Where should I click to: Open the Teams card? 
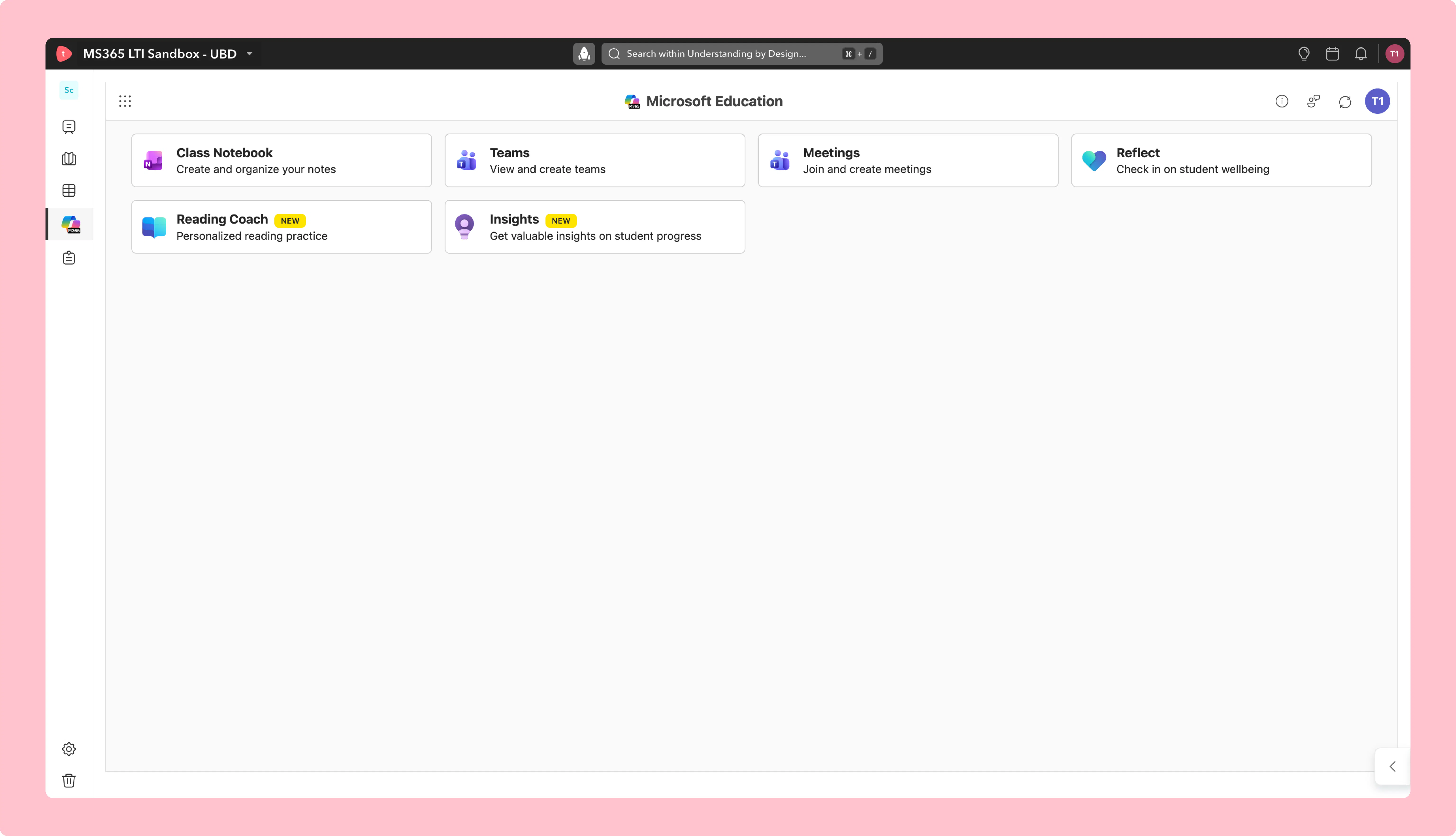point(595,160)
